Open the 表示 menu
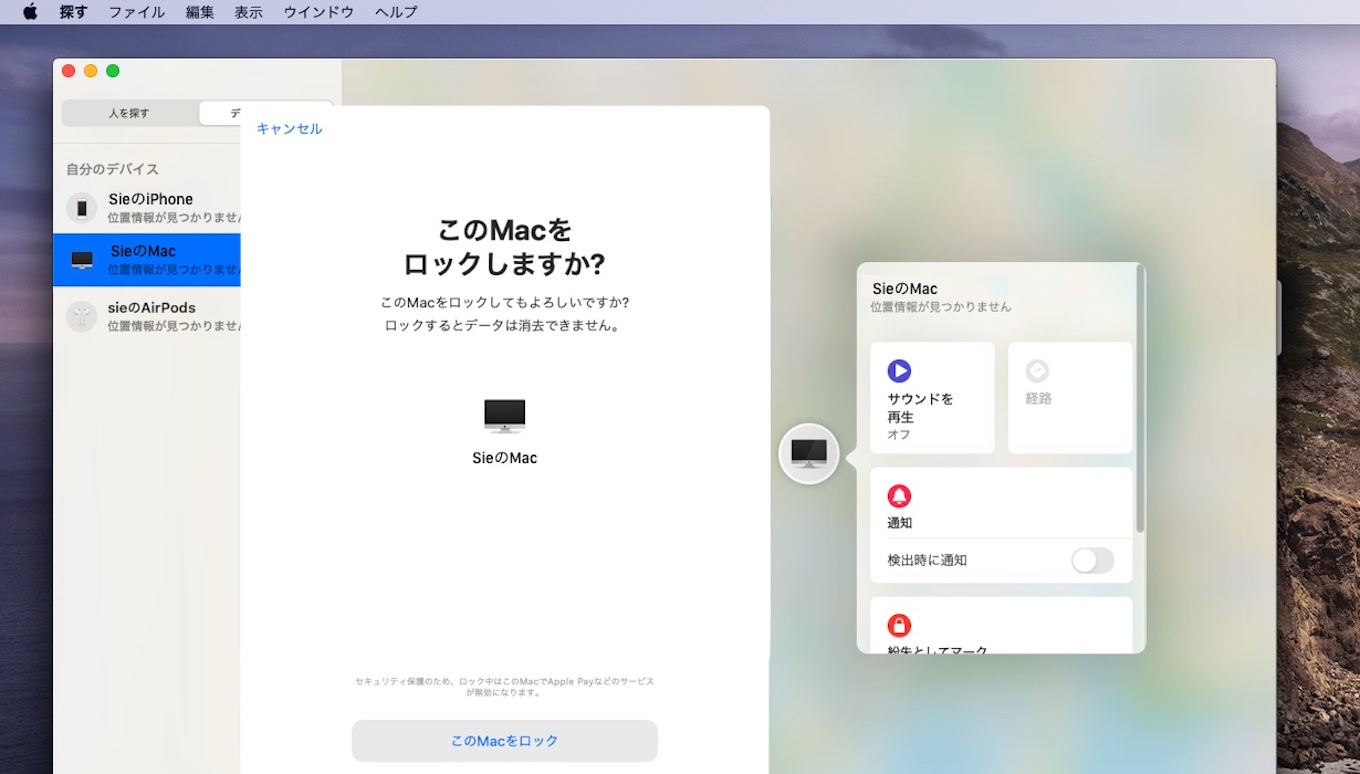1360x774 pixels. point(248,12)
